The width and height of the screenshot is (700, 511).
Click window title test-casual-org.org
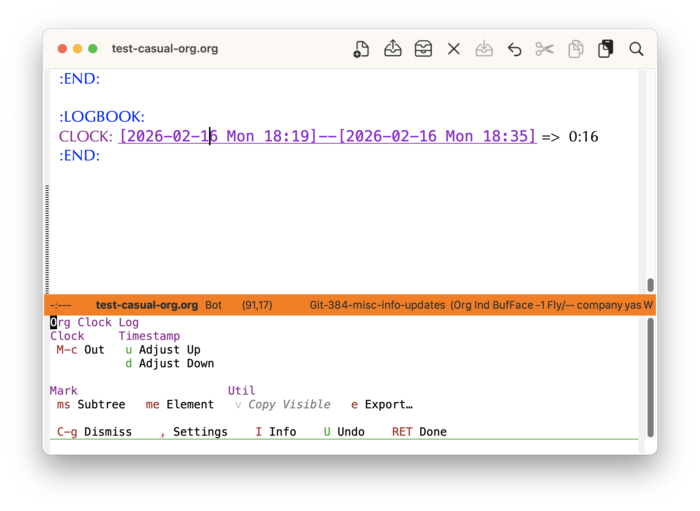(x=165, y=49)
